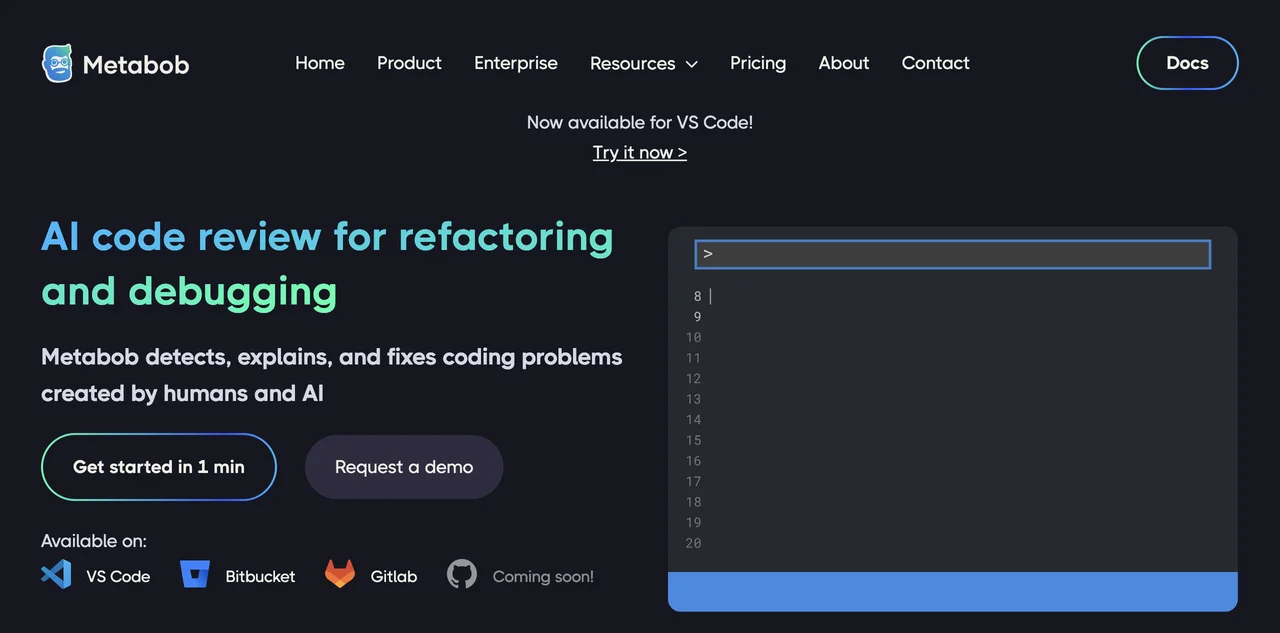Open the About page
The height and width of the screenshot is (633, 1280).
tap(844, 63)
